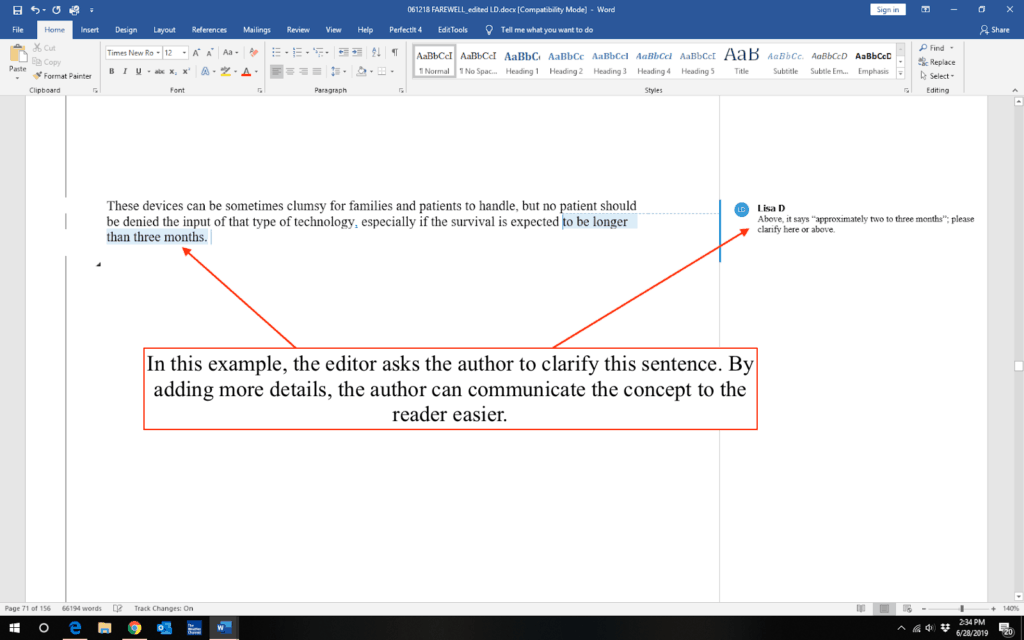Apply subscript formatting
The height and width of the screenshot is (640, 1024).
(173, 71)
